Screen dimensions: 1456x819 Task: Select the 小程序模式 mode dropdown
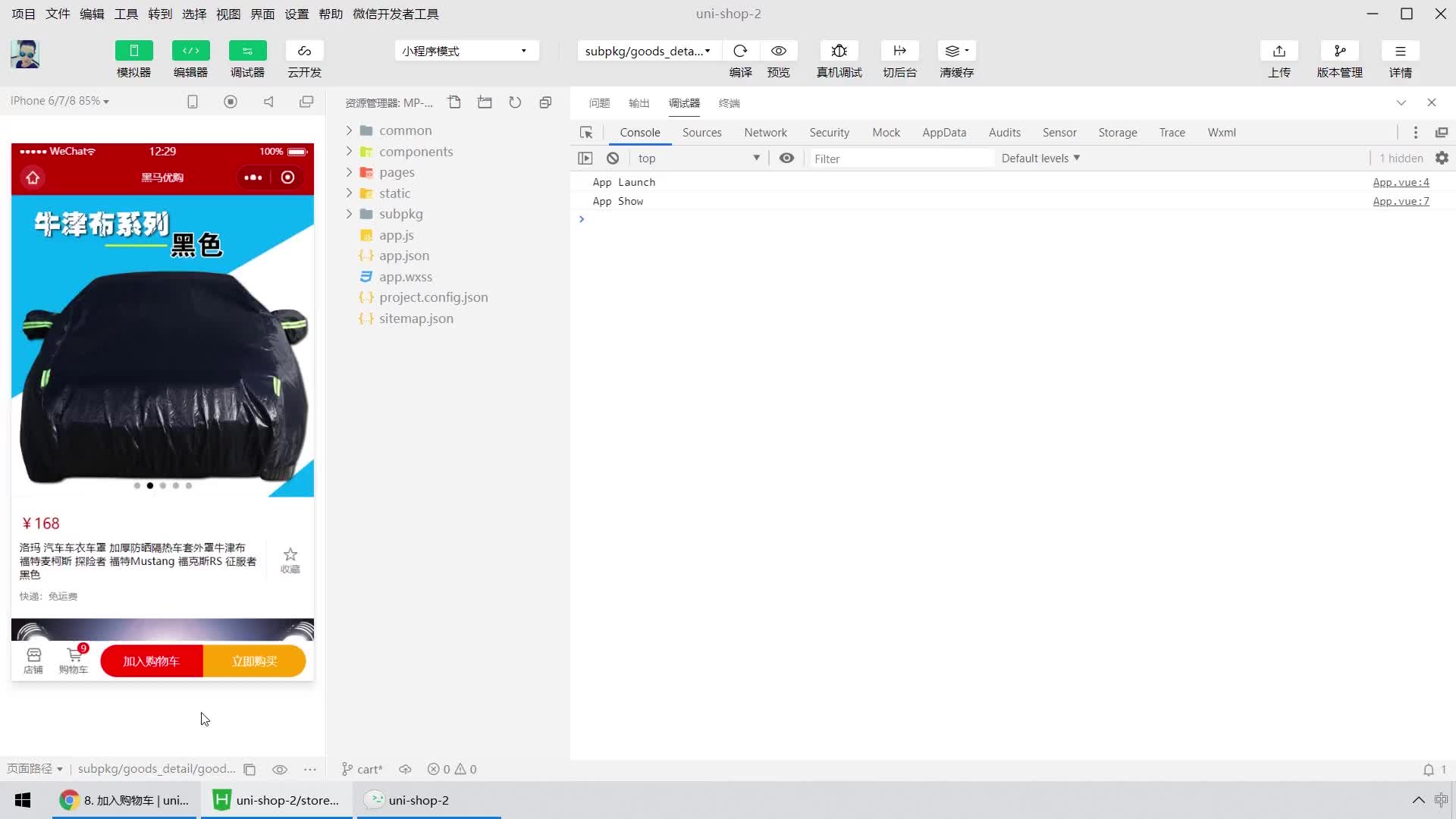[x=464, y=50]
